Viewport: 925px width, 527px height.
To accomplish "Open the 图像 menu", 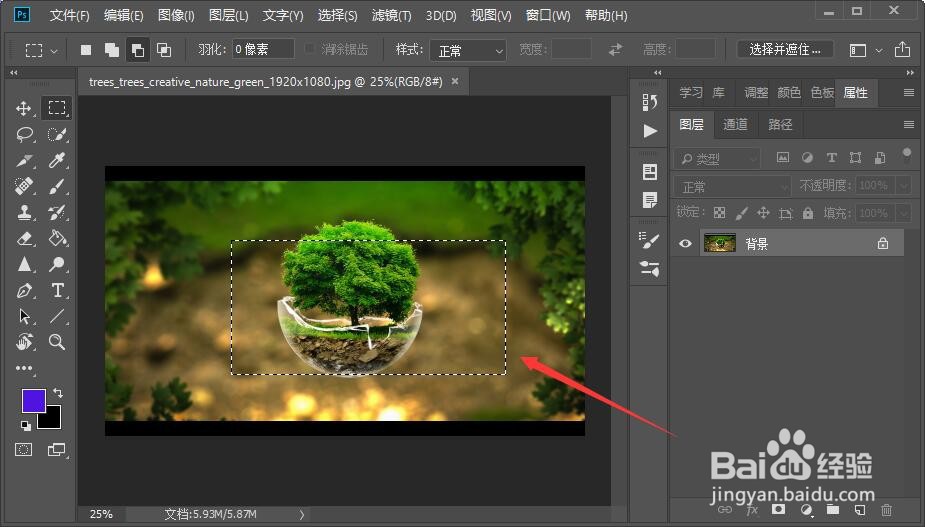I will click(176, 15).
